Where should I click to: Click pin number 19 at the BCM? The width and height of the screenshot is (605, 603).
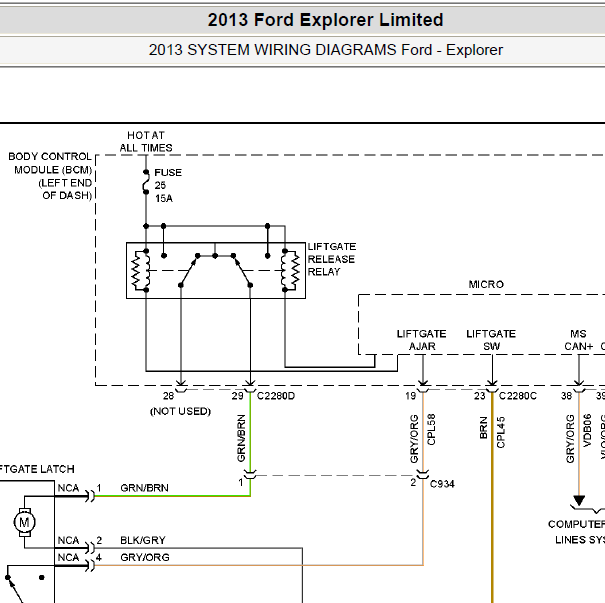pyautogui.click(x=411, y=396)
